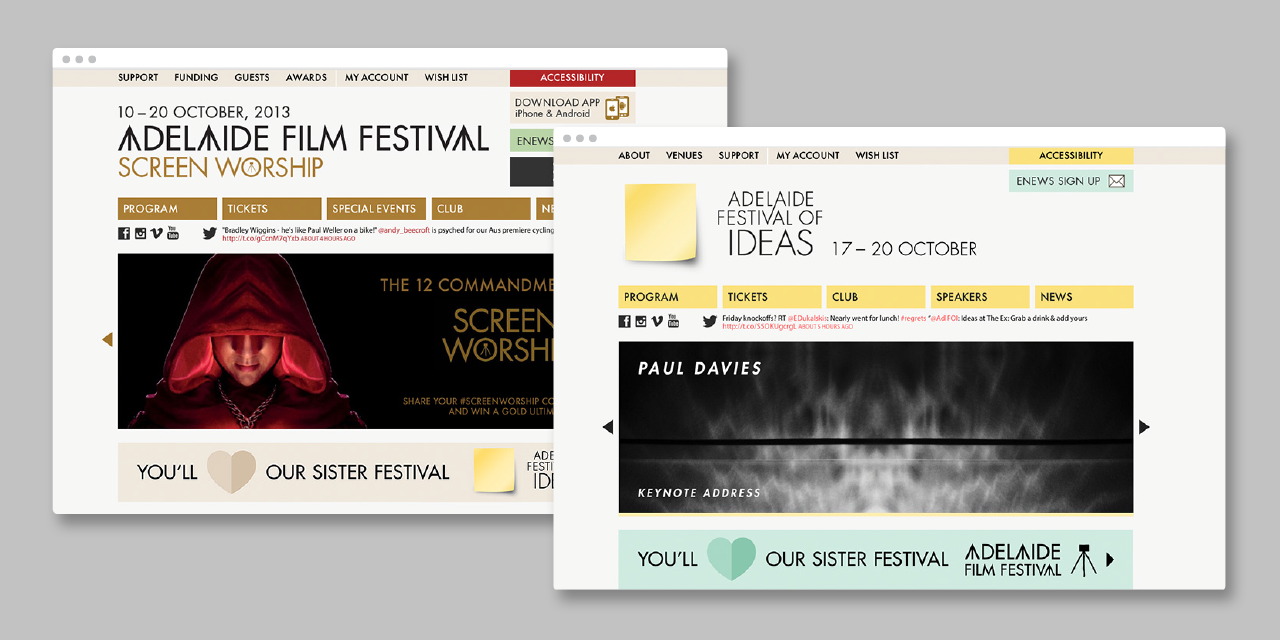Open Vimeo icon on Film Festival page
Image resolution: width=1280 pixels, height=640 pixels.
pos(157,233)
